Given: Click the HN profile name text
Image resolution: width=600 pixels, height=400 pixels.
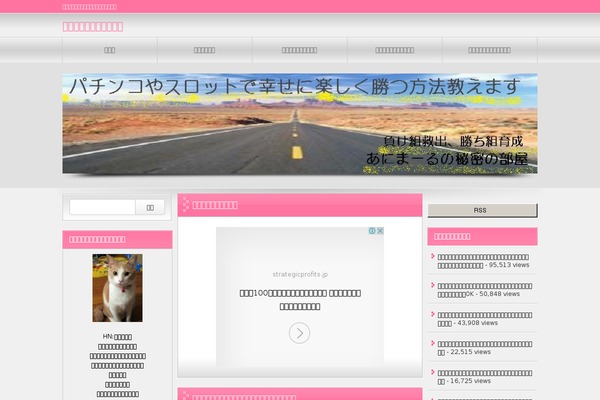Looking at the screenshot, I should tap(117, 337).
